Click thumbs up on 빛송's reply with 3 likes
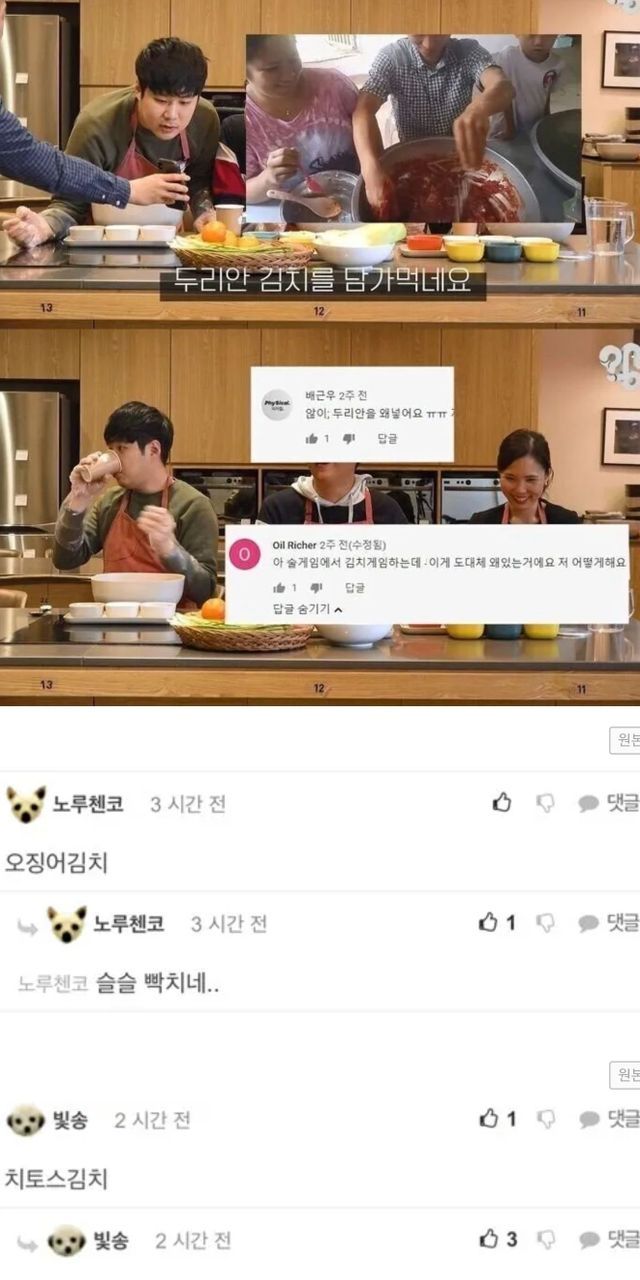The width and height of the screenshot is (640, 1280). tap(489, 1239)
